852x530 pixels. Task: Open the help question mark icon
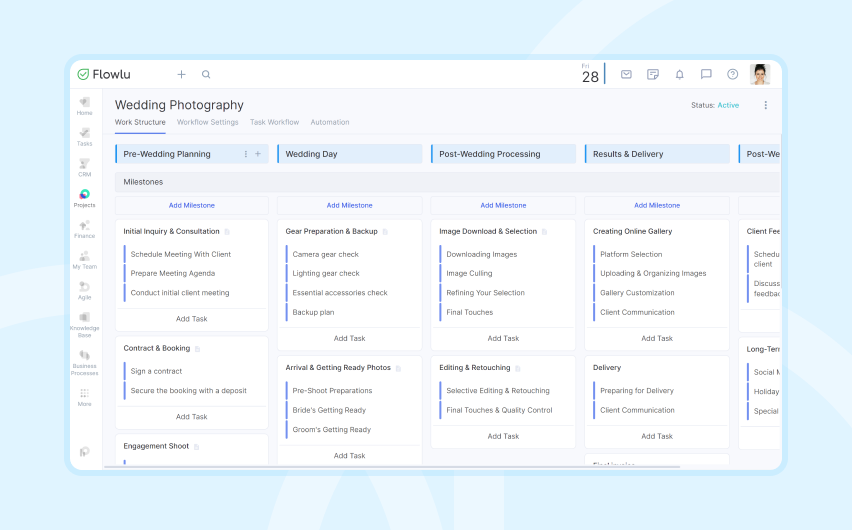tap(732, 74)
